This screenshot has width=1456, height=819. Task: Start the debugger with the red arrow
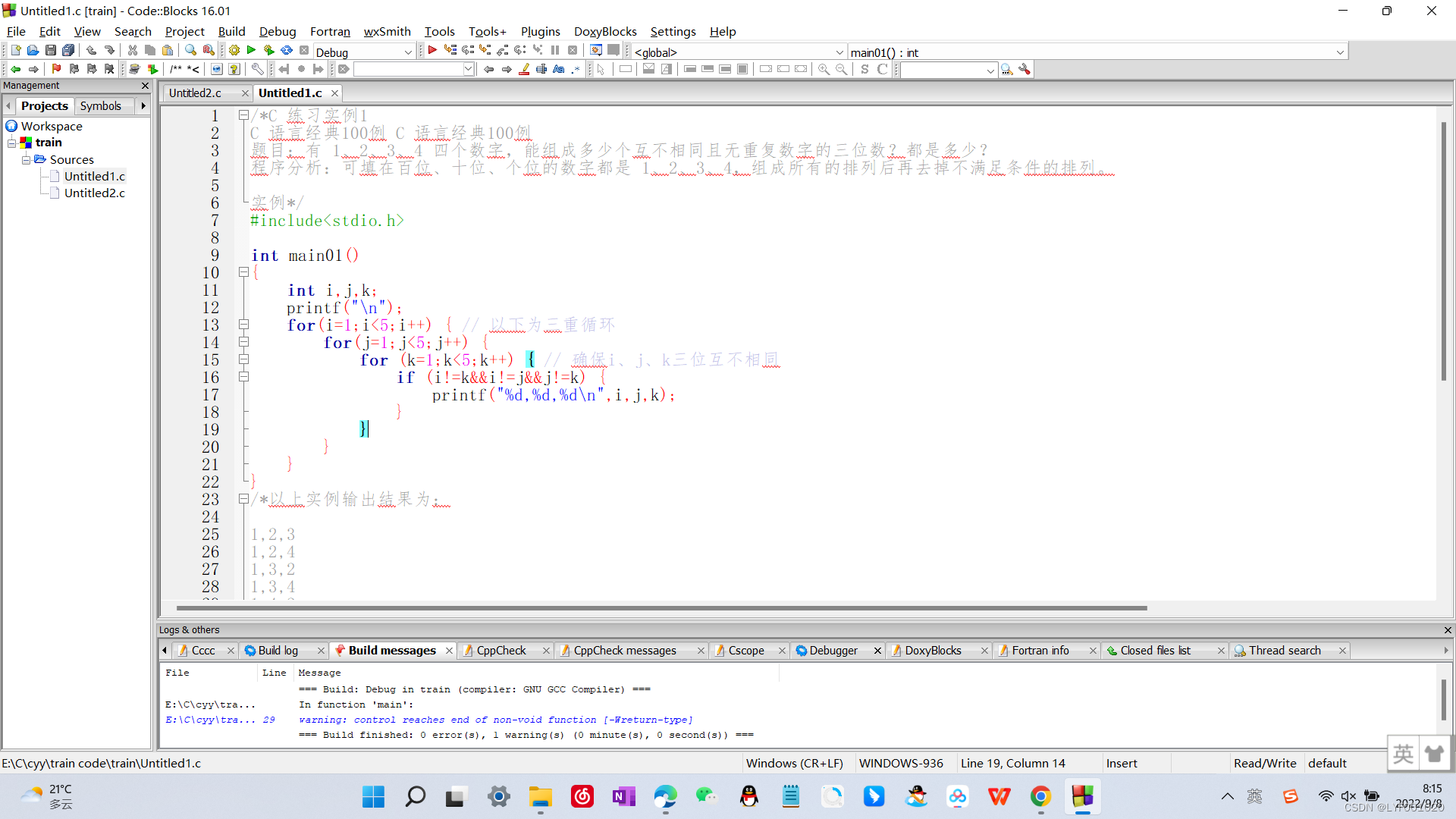pyautogui.click(x=432, y=51)
